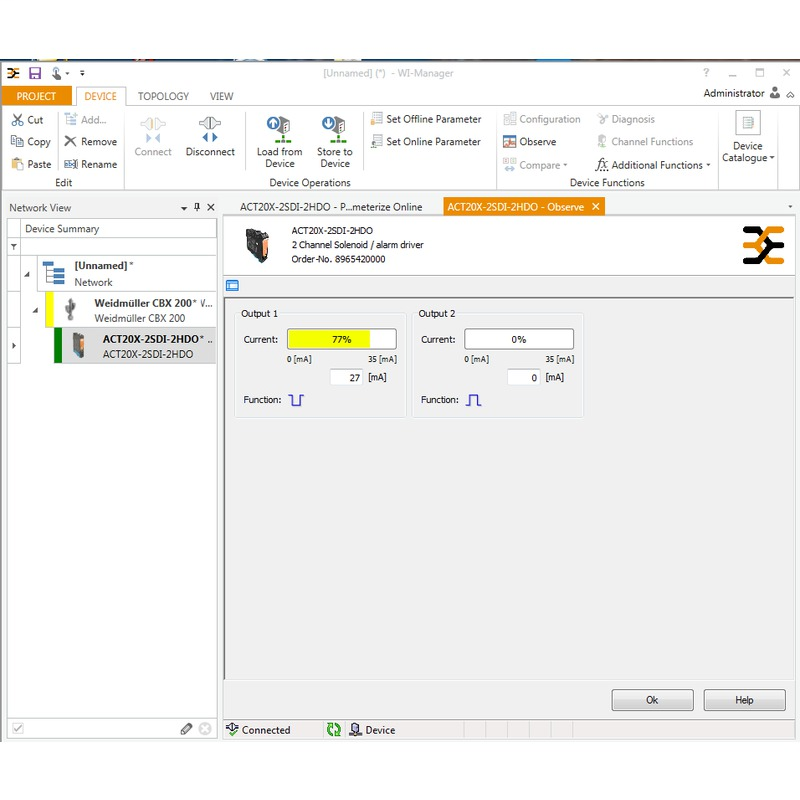
Task: Click the touch mode hand icon
Action: pos(56,73)
